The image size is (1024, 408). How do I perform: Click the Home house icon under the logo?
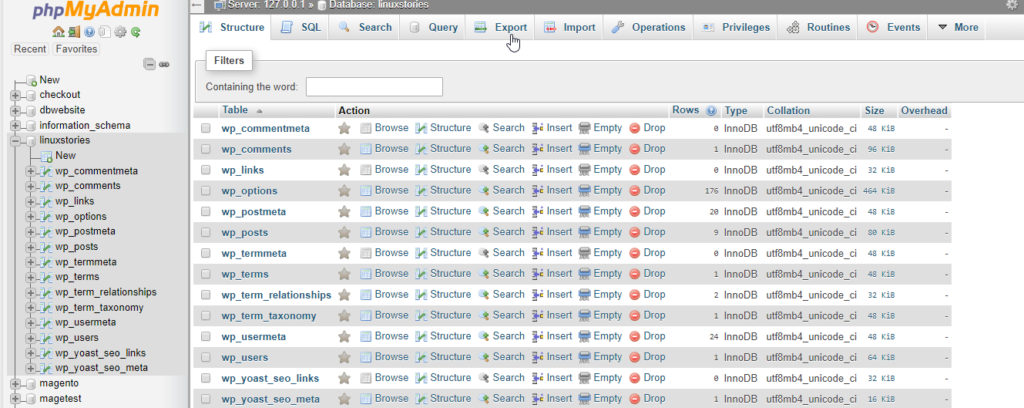click(x=58, y=31)
